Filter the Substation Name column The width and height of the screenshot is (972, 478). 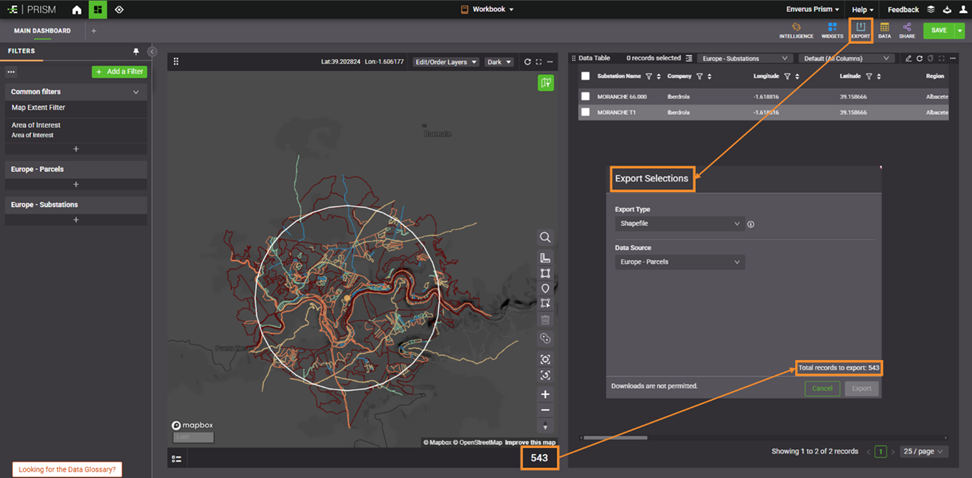pos(649,76)
